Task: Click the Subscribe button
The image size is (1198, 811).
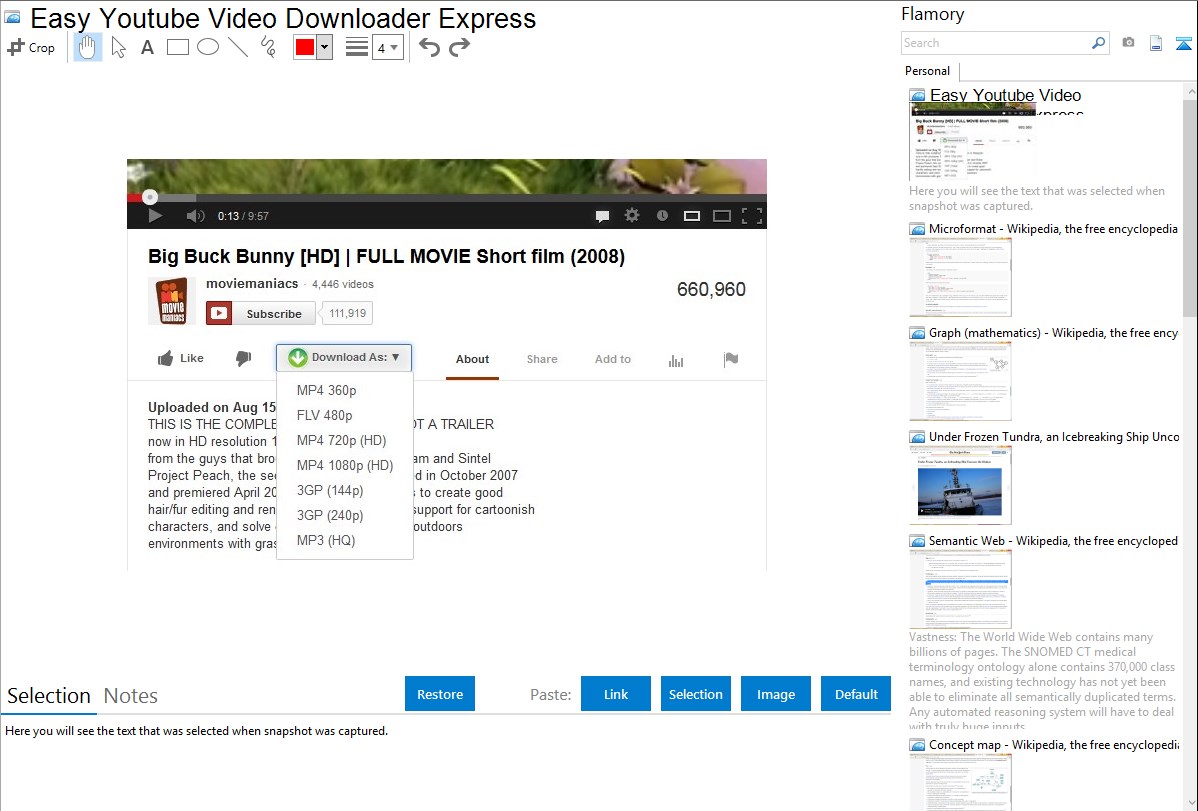Action: pyautogui.click(x=261, y=313)
